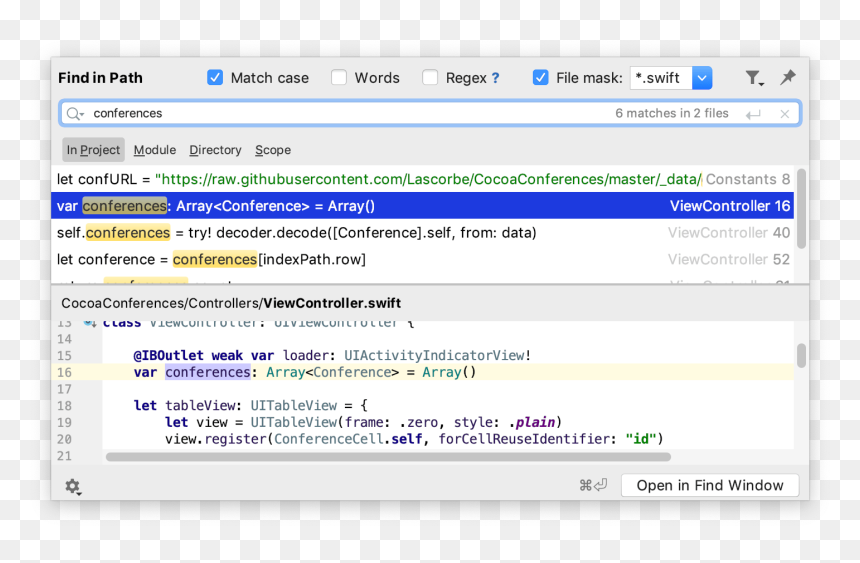Click the new line return icon in search field
The width and height of the screenshot is (860, 563).
(754, 114)
